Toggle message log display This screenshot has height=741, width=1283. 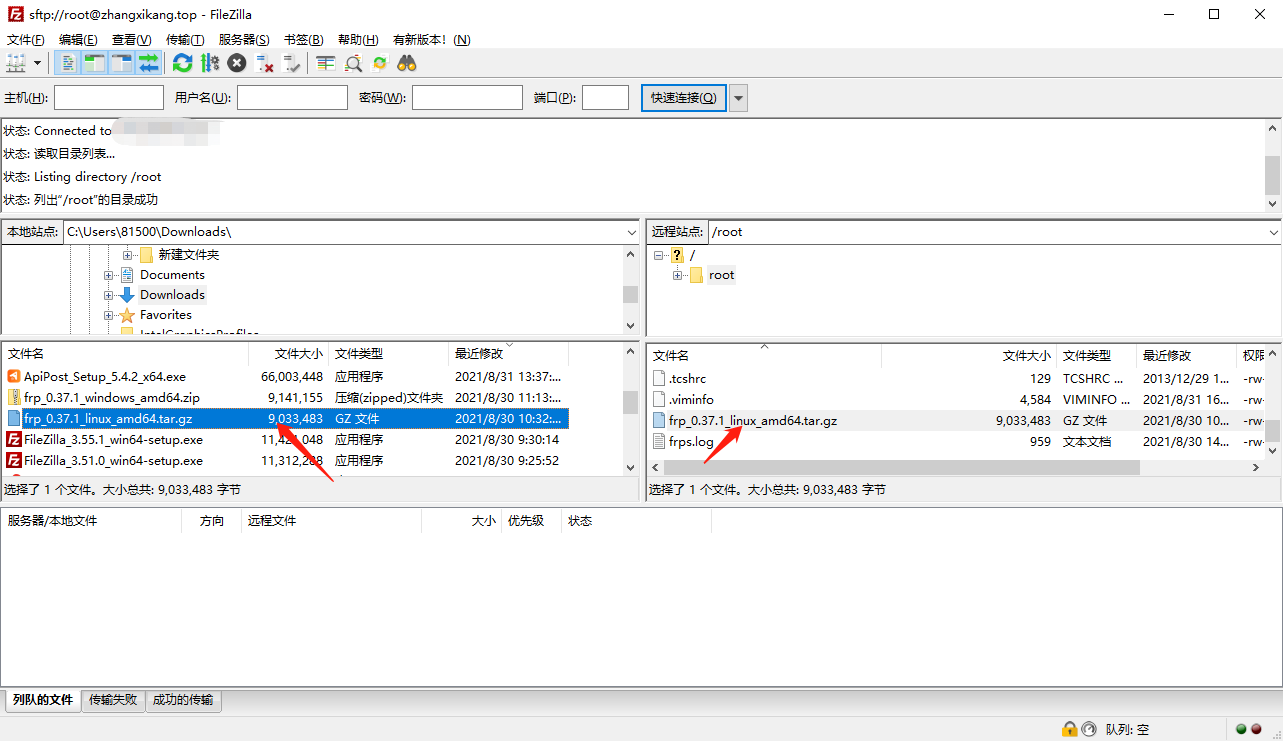point(69,63)
